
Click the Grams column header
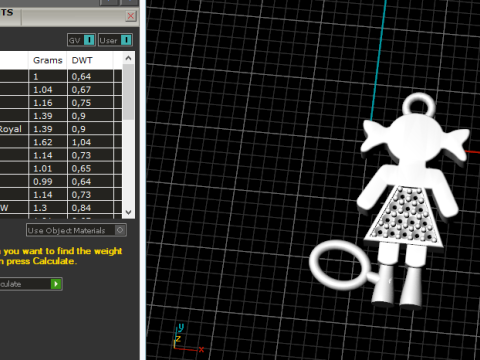coord(48,60)
